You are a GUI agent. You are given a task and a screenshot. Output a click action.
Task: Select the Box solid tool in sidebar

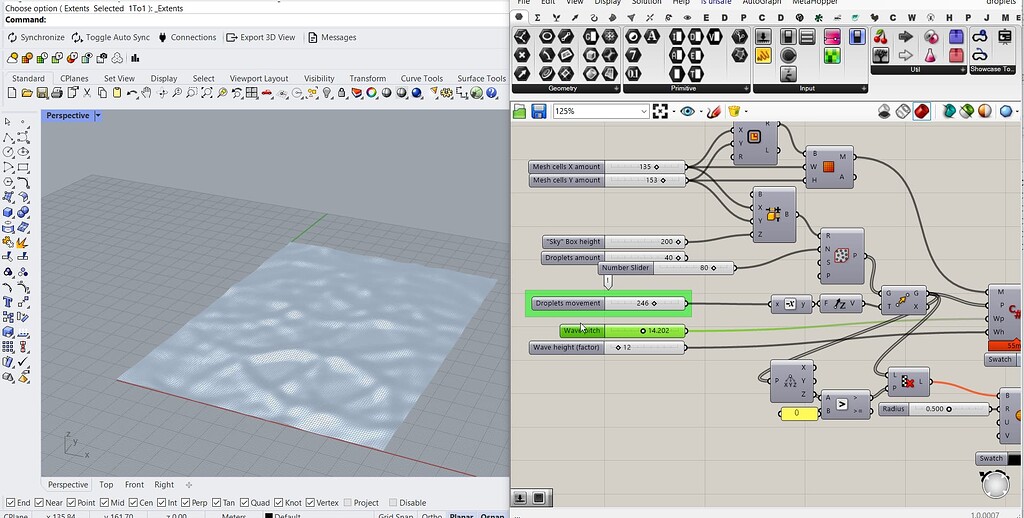click(8, 212)
